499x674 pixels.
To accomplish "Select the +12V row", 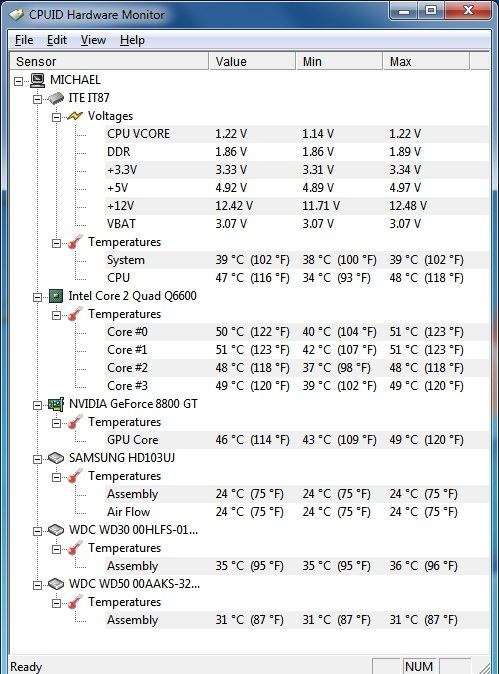I will tap(297, 206).
